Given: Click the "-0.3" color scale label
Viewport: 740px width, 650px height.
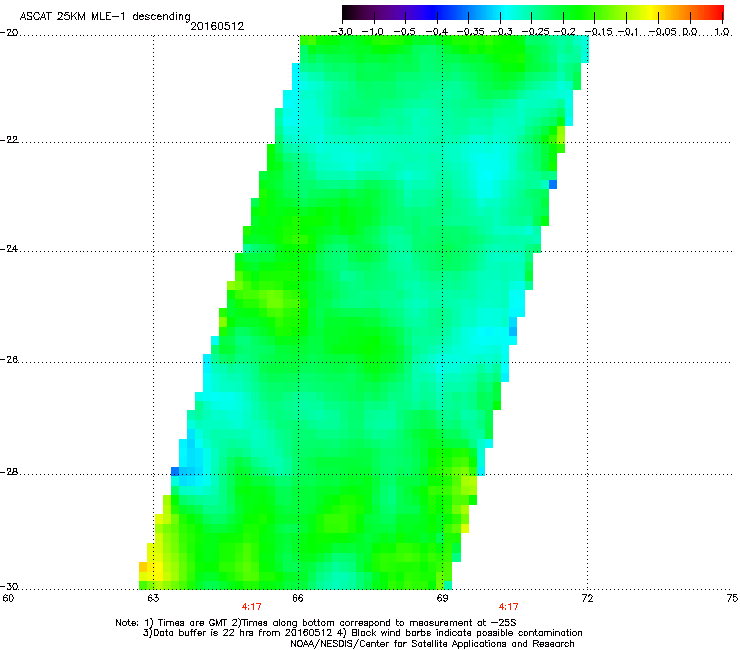Looking at the screenshot, I should [502, 32].
